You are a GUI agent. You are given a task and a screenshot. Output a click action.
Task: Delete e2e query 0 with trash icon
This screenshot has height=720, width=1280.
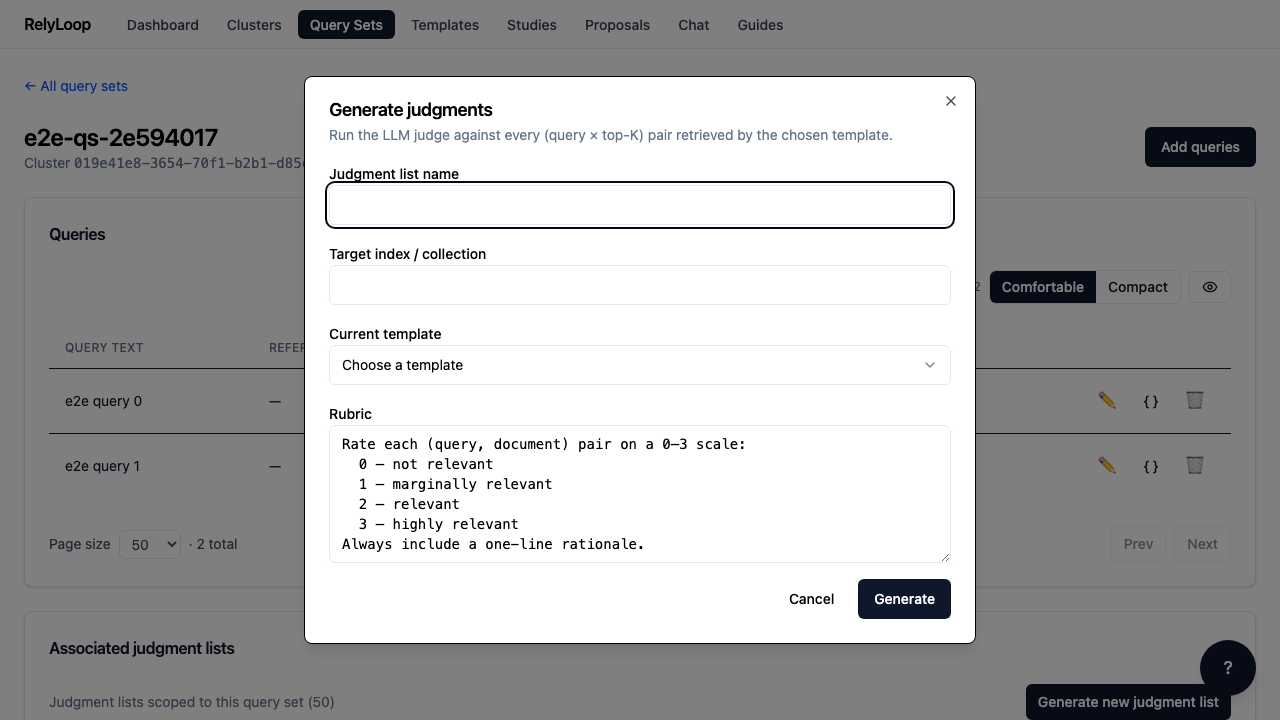[1195, 400]
